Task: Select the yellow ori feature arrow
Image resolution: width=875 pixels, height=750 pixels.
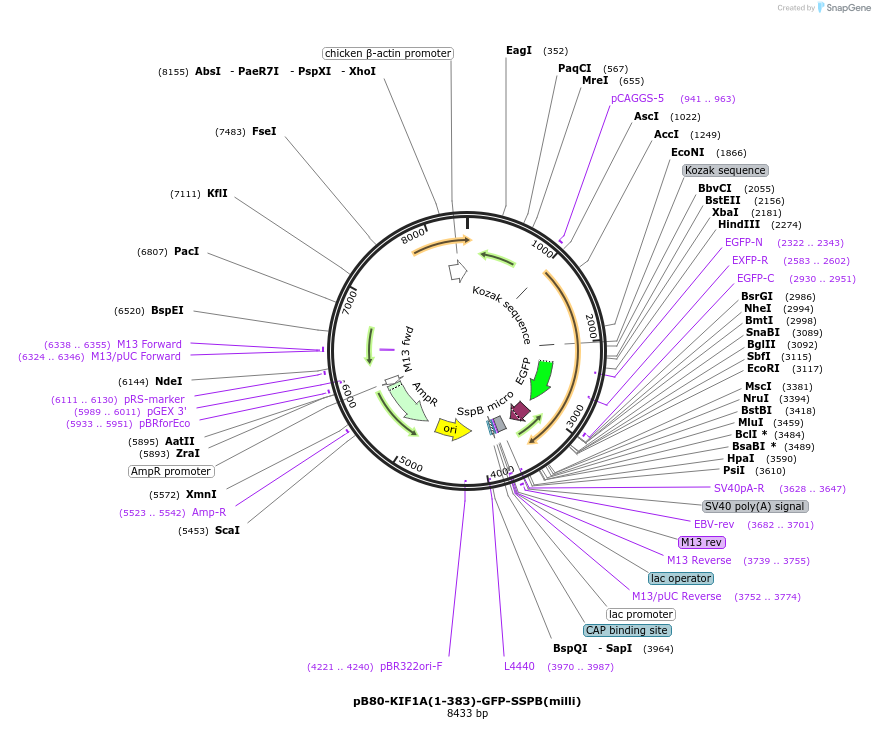Action: pos(453,429)
